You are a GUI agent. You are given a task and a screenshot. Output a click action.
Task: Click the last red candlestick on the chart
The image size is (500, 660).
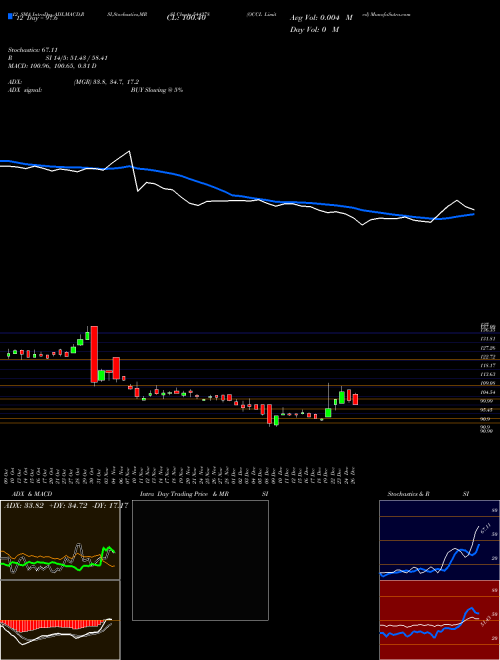[x=355, y=399]
